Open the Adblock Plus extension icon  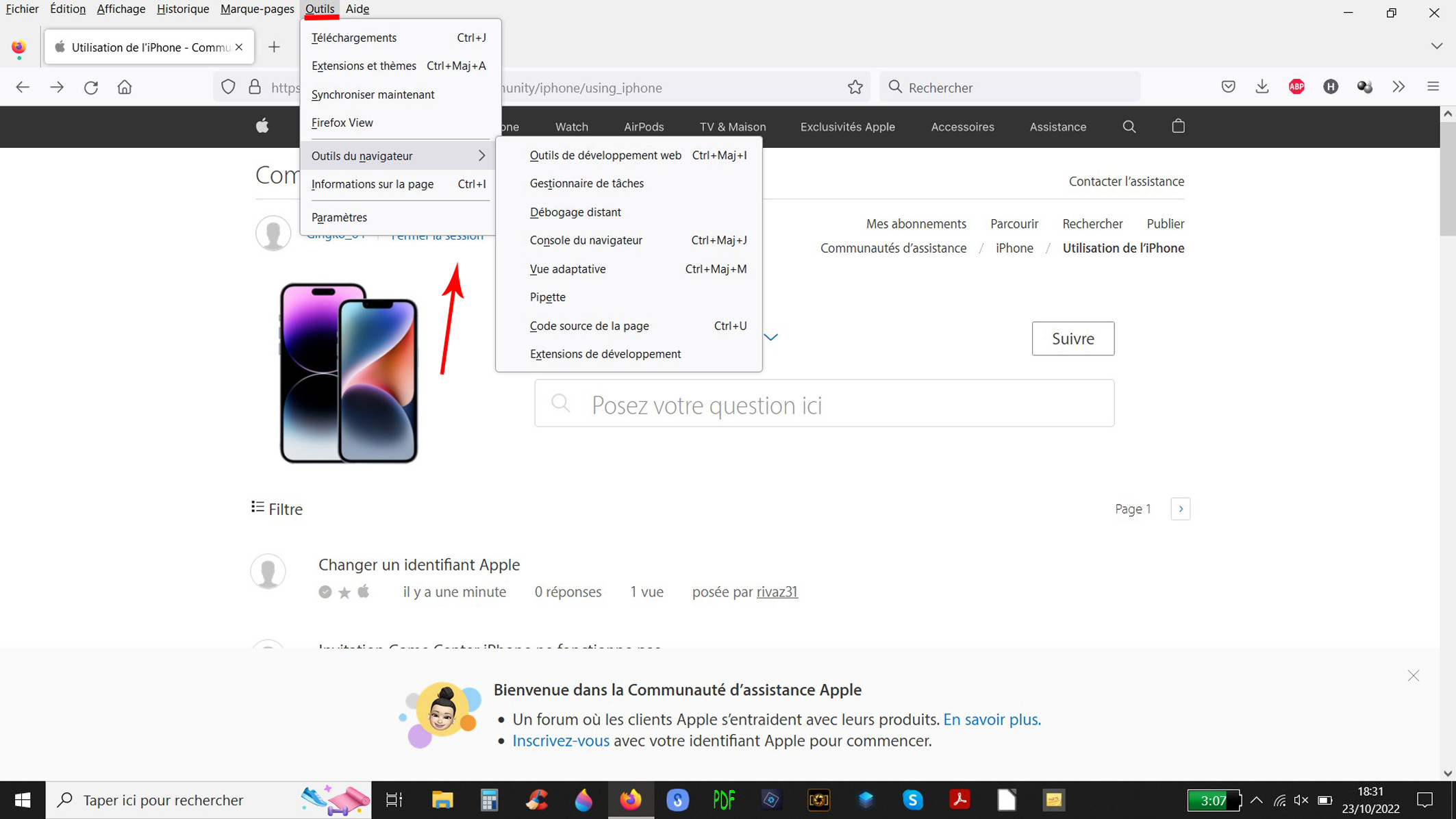pyautogui.click(x=1296, y=87)
